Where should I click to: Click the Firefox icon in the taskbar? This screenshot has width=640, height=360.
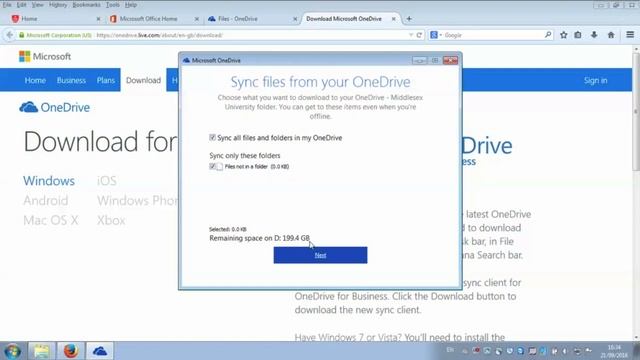point(71,351)
